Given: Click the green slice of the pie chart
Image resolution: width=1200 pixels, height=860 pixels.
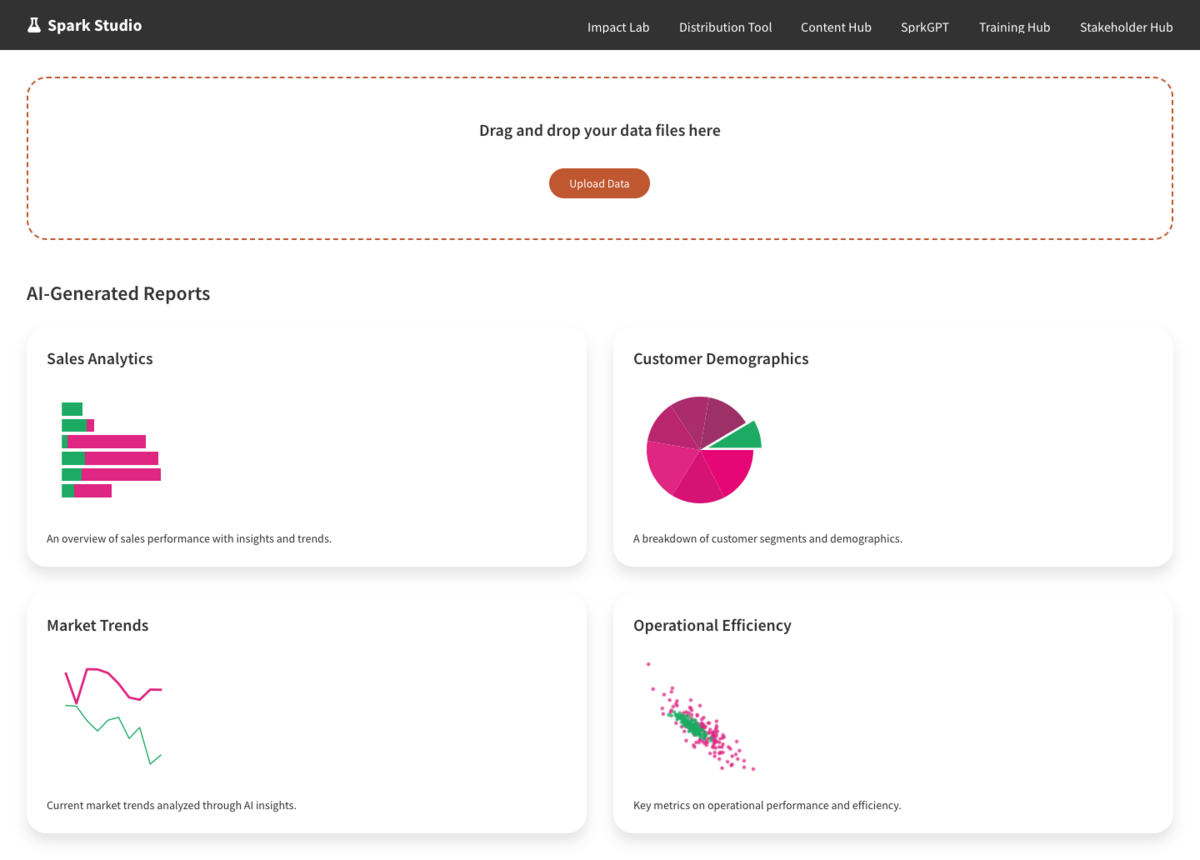Looking at the screenshot, I should 742,436.
